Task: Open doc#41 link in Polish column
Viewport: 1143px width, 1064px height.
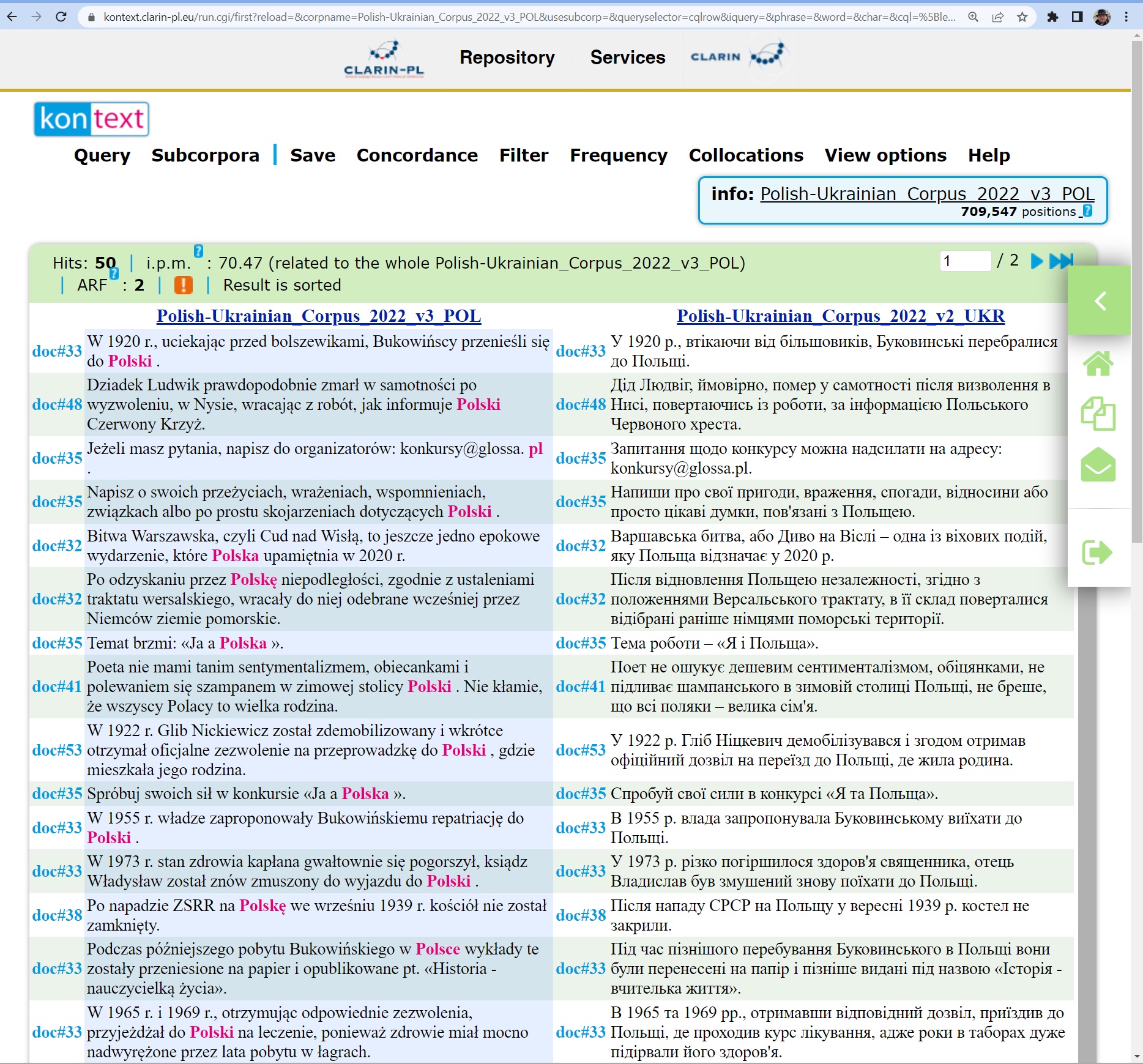Action: pos(57,686)
